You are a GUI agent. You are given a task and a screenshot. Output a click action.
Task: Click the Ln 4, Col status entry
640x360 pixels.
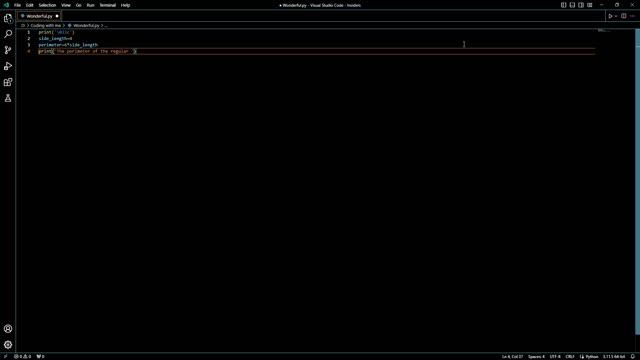(512, 356)
